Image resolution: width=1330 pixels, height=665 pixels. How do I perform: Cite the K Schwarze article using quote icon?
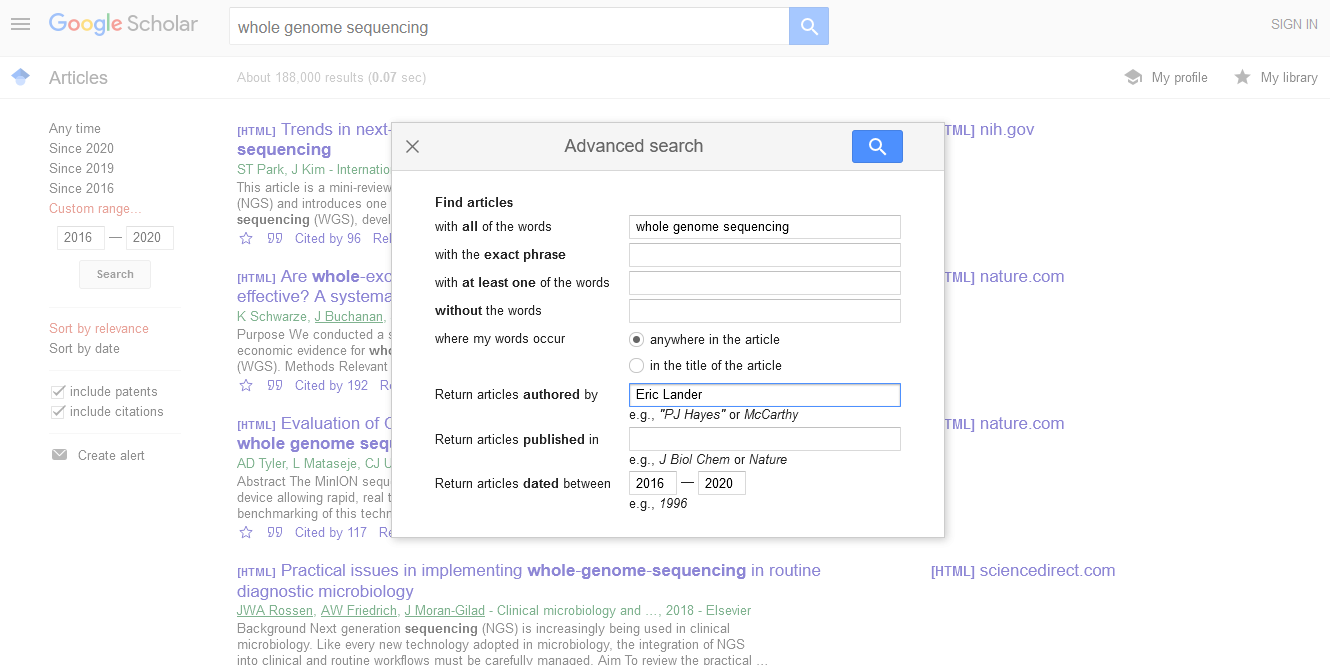click(275, 386)
